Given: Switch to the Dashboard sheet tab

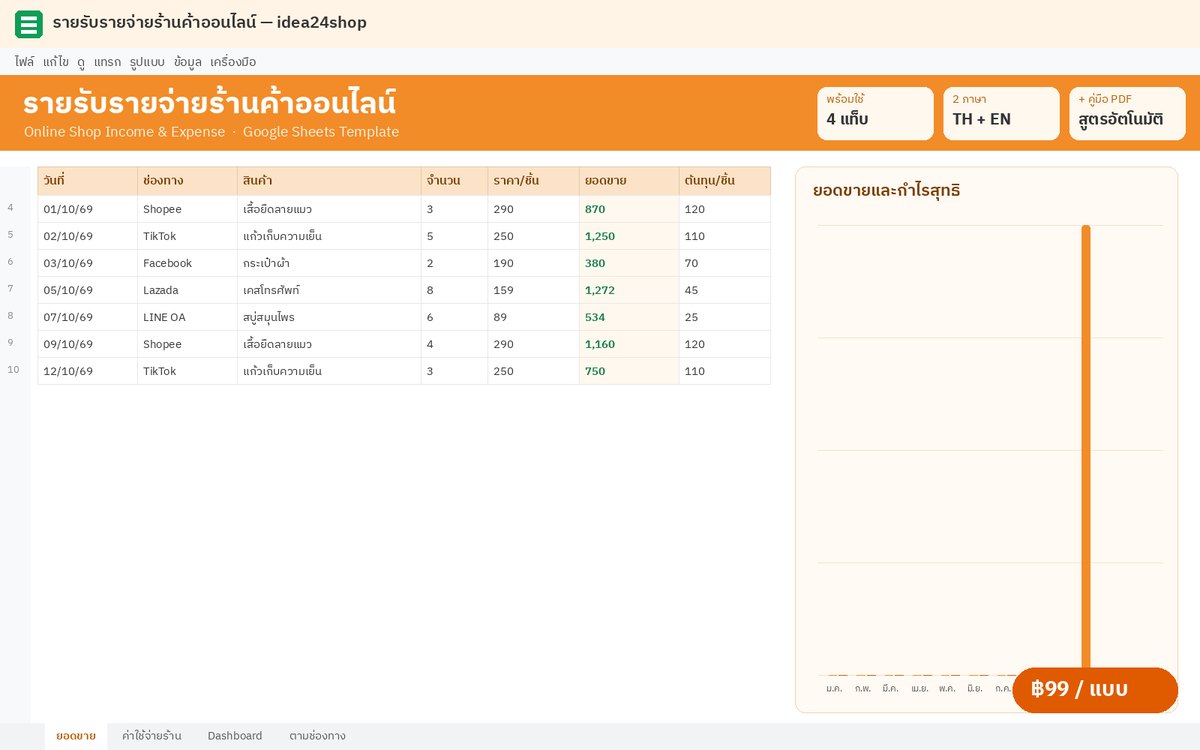Looking at the screenshot, I should 235,736.
